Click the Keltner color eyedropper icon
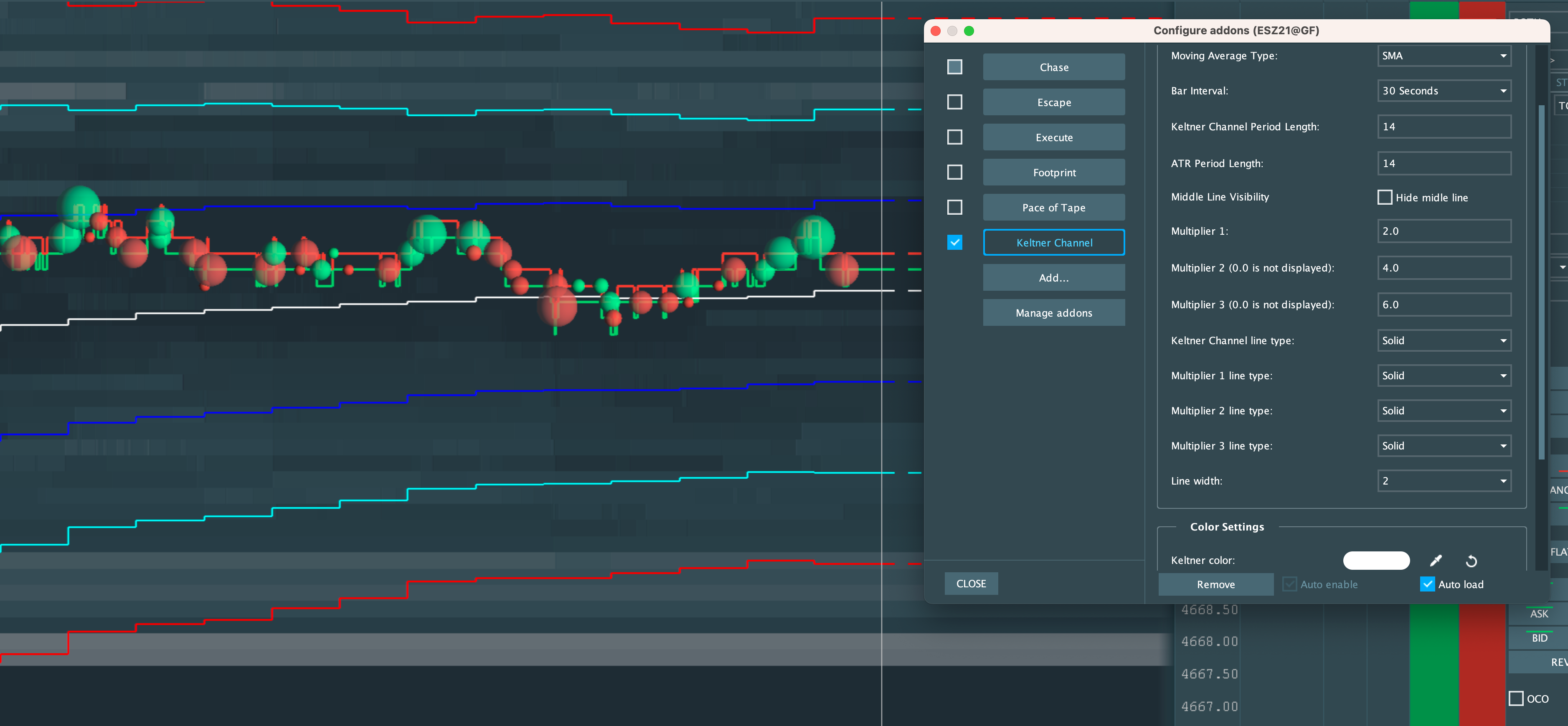Viewport: 1568px width, 726px height. pyautogui.click(x=1435, y=561)
